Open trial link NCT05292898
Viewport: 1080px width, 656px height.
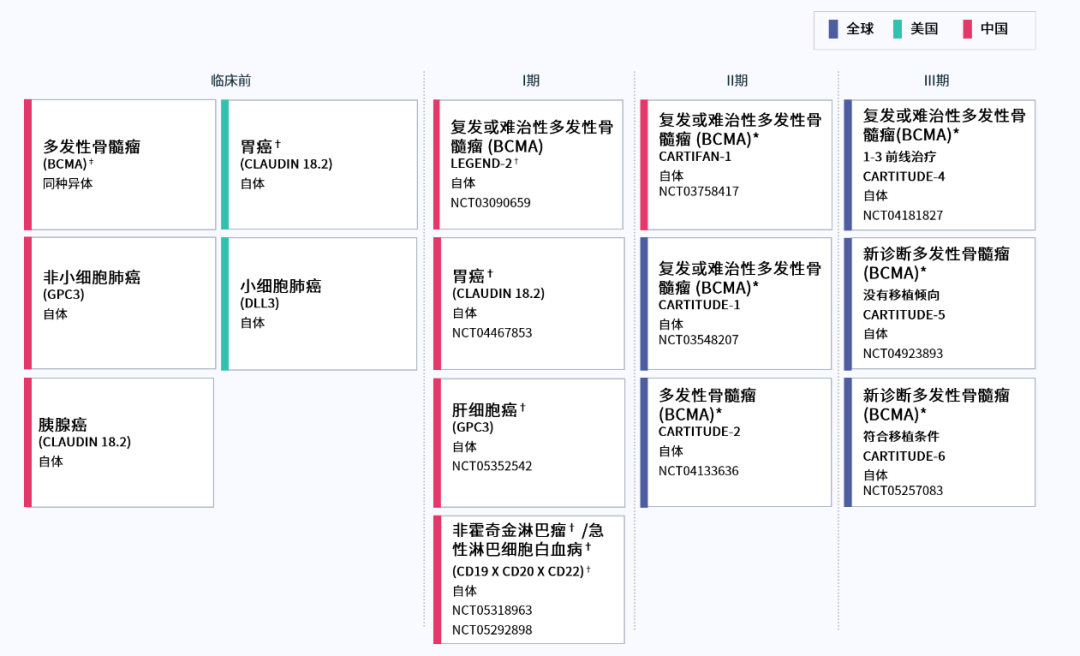pos(491,630)
